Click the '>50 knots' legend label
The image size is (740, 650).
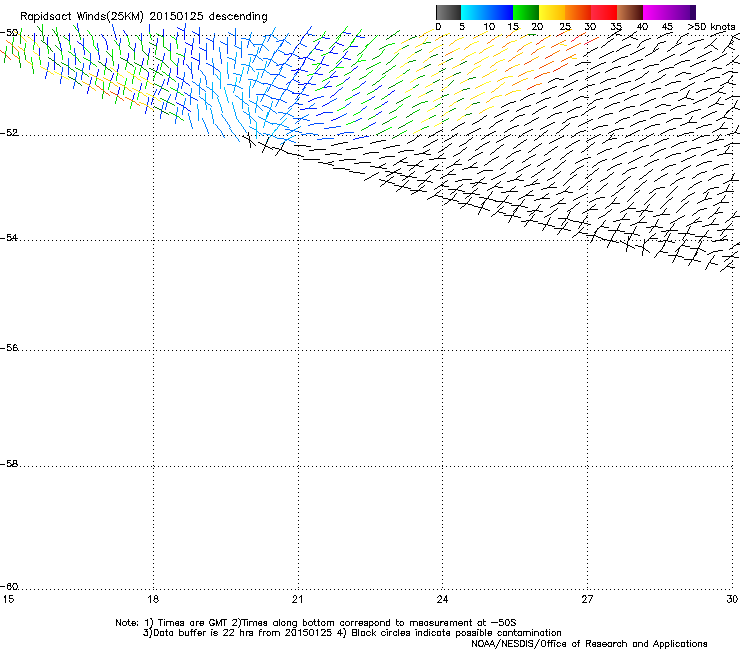pyautogui.click(x=711, y=27)
